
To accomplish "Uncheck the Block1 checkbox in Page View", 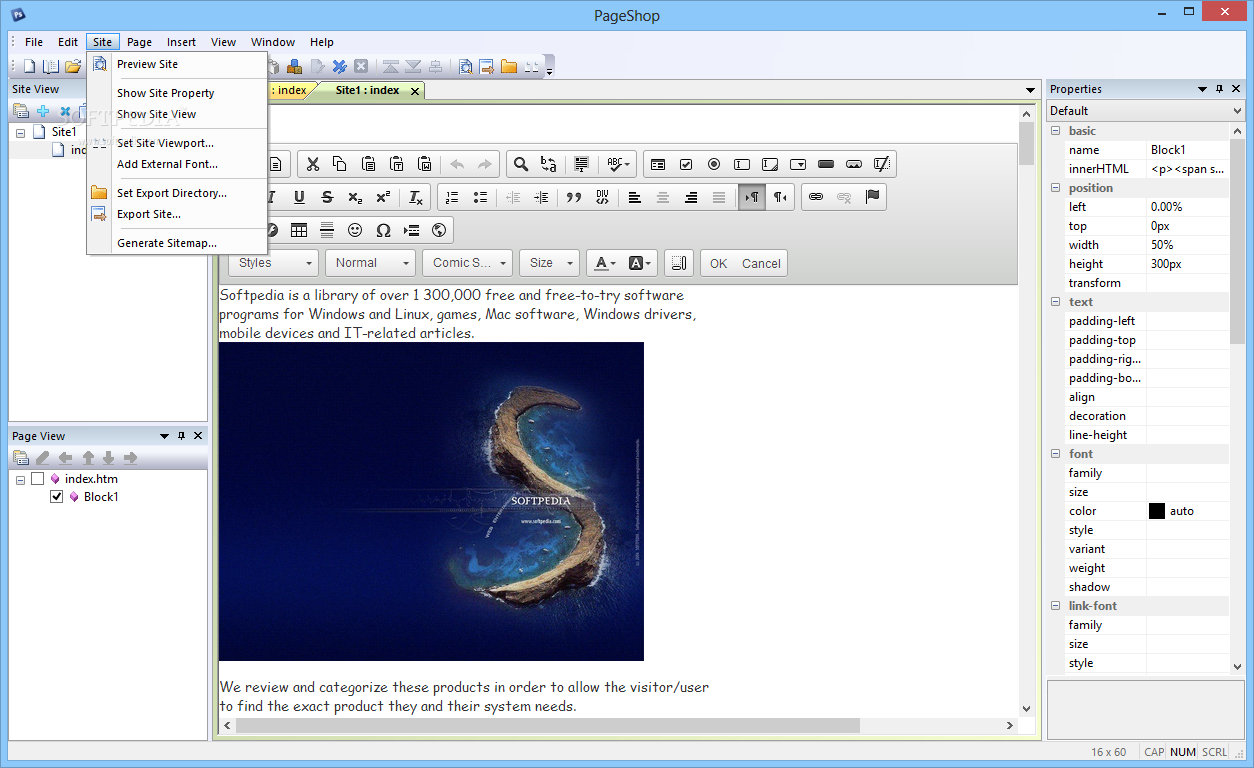I will pyautogui.click(x=57, y=497).
